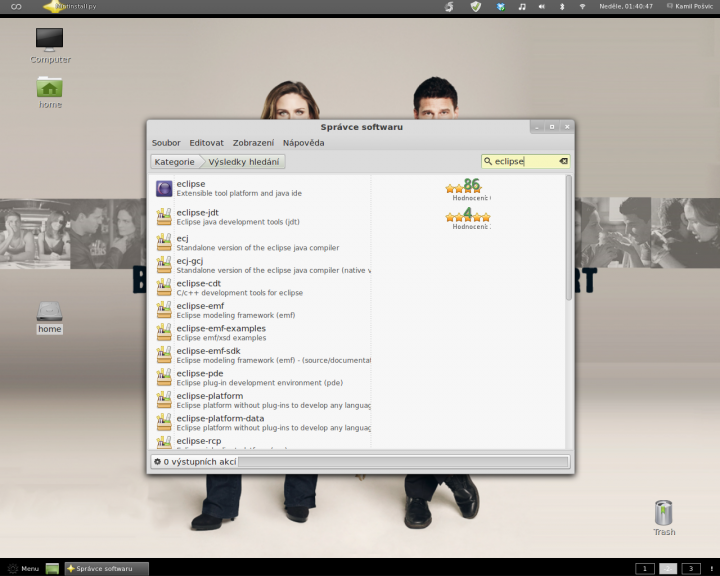Select the eclipse-platform package icon

(x=164, y=400)
